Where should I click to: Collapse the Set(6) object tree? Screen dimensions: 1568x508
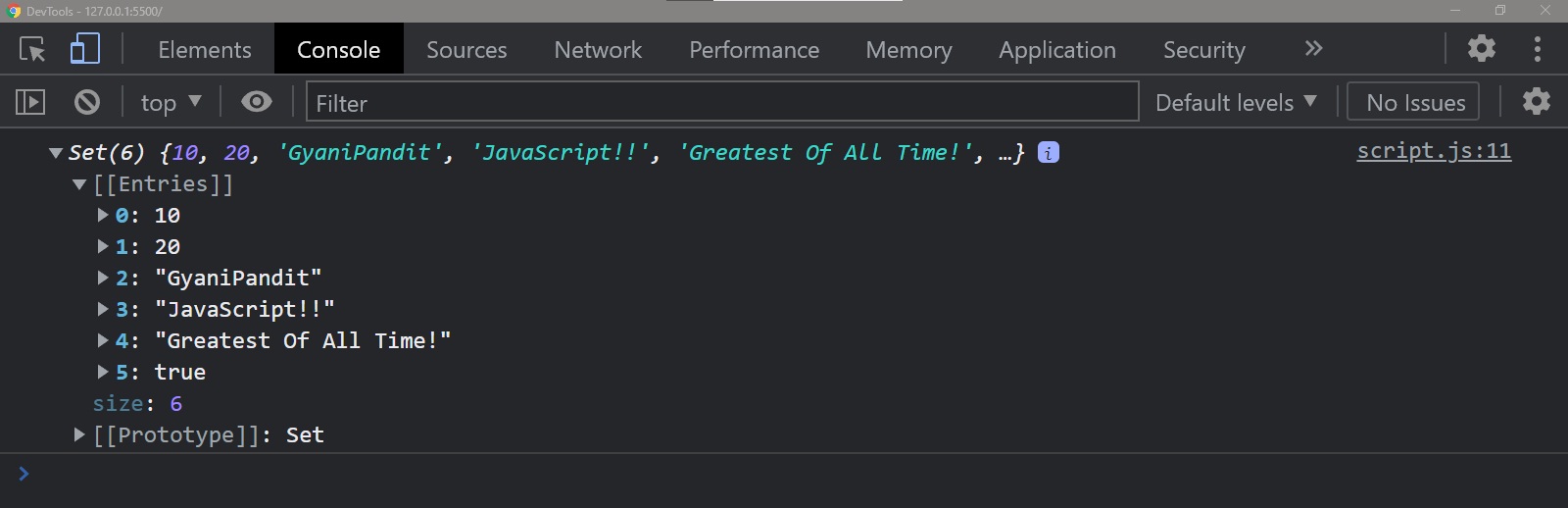[56, 153]
